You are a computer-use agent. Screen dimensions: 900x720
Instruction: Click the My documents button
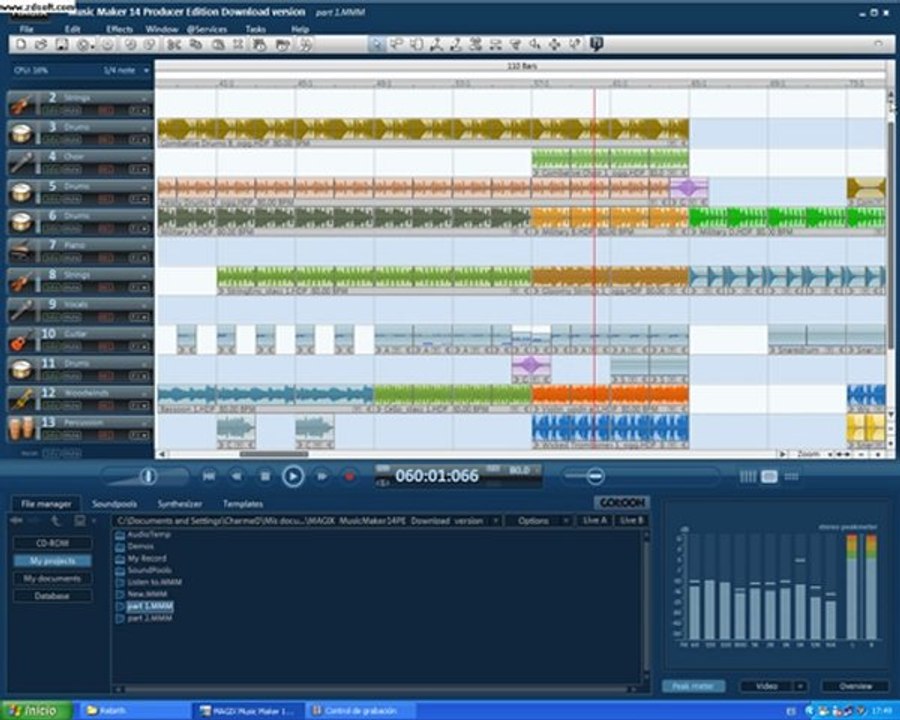click(52, 578)
